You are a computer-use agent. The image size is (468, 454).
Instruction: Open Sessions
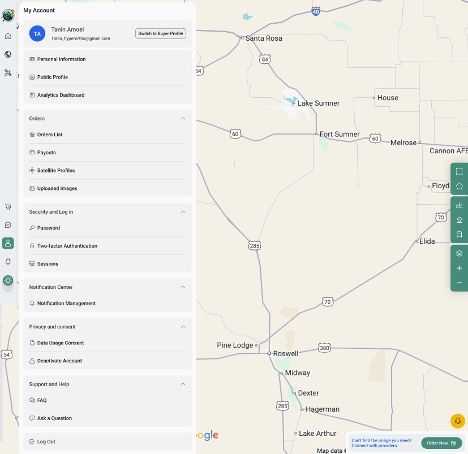tap(107, 264)
